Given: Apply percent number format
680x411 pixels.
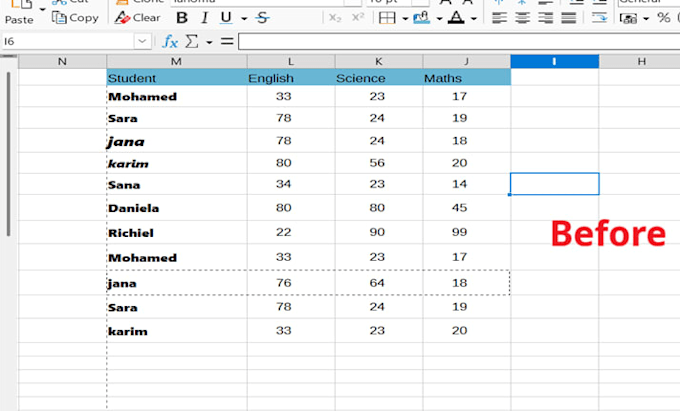Looking at the screenshot, I should 664,18.
